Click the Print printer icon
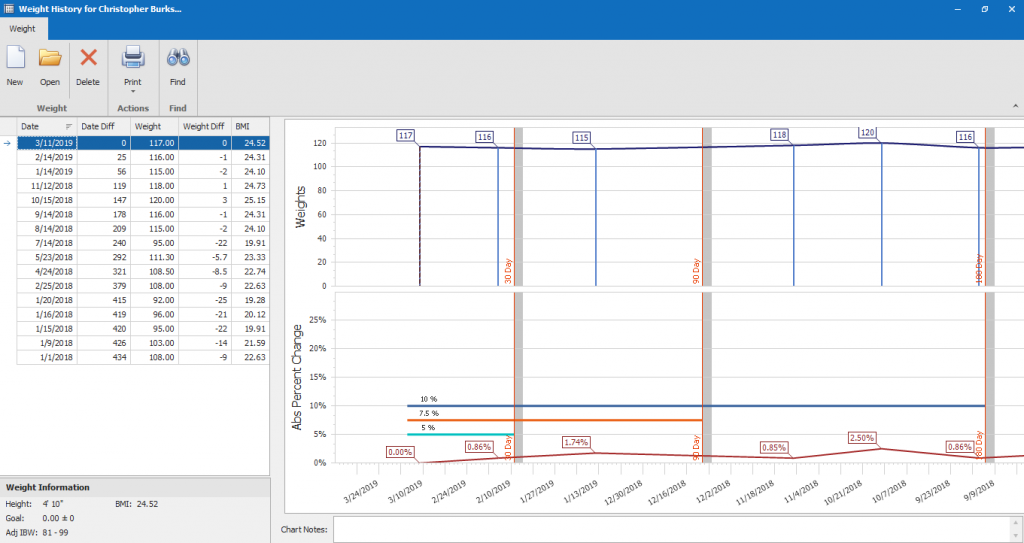 coord(132,59)
